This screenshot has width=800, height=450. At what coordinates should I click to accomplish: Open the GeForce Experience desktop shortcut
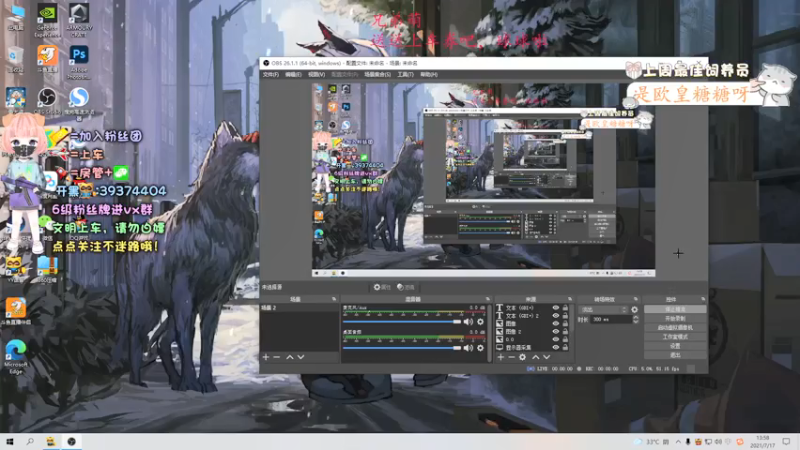(47, 20)
